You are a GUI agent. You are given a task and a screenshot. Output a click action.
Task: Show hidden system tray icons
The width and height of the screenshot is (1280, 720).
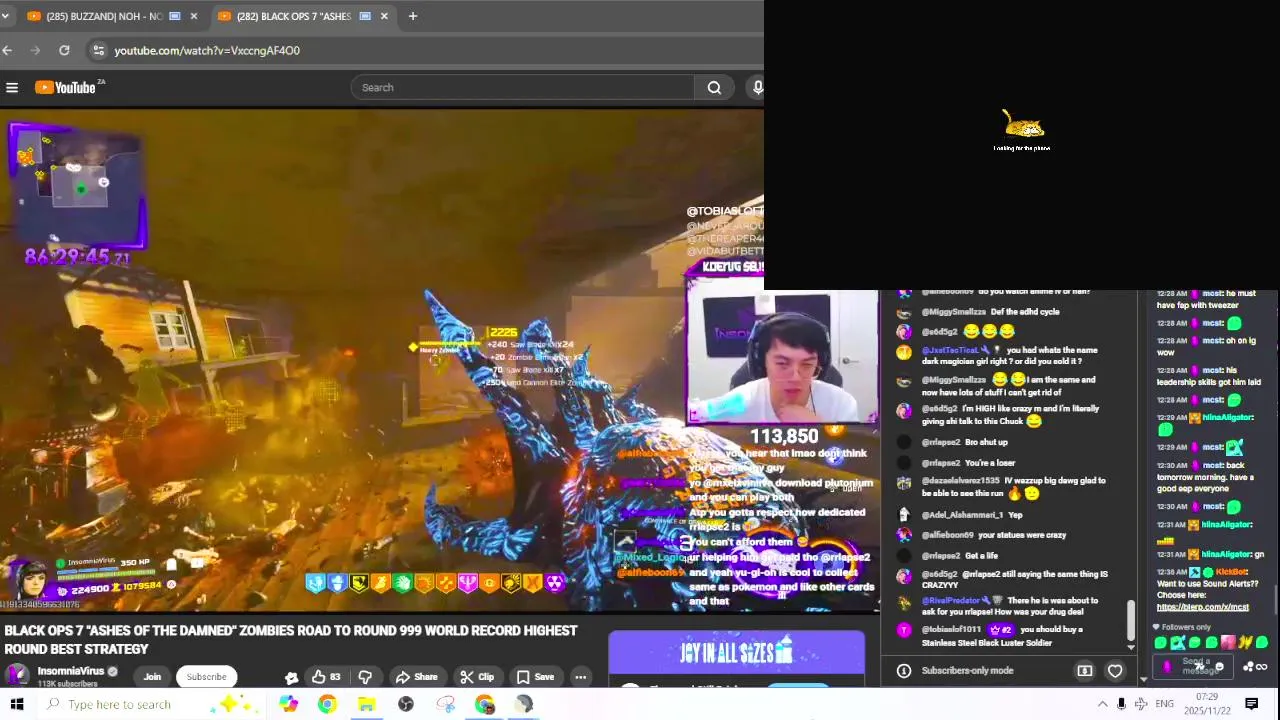pyautogui.click(x=1102, y=704)
